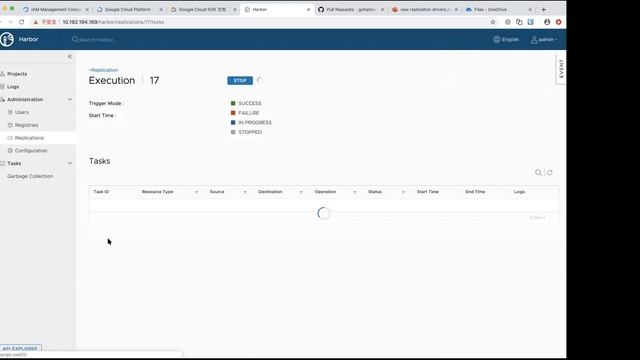Open the admin user menu

pyautogui.click(x=544, y=40)
